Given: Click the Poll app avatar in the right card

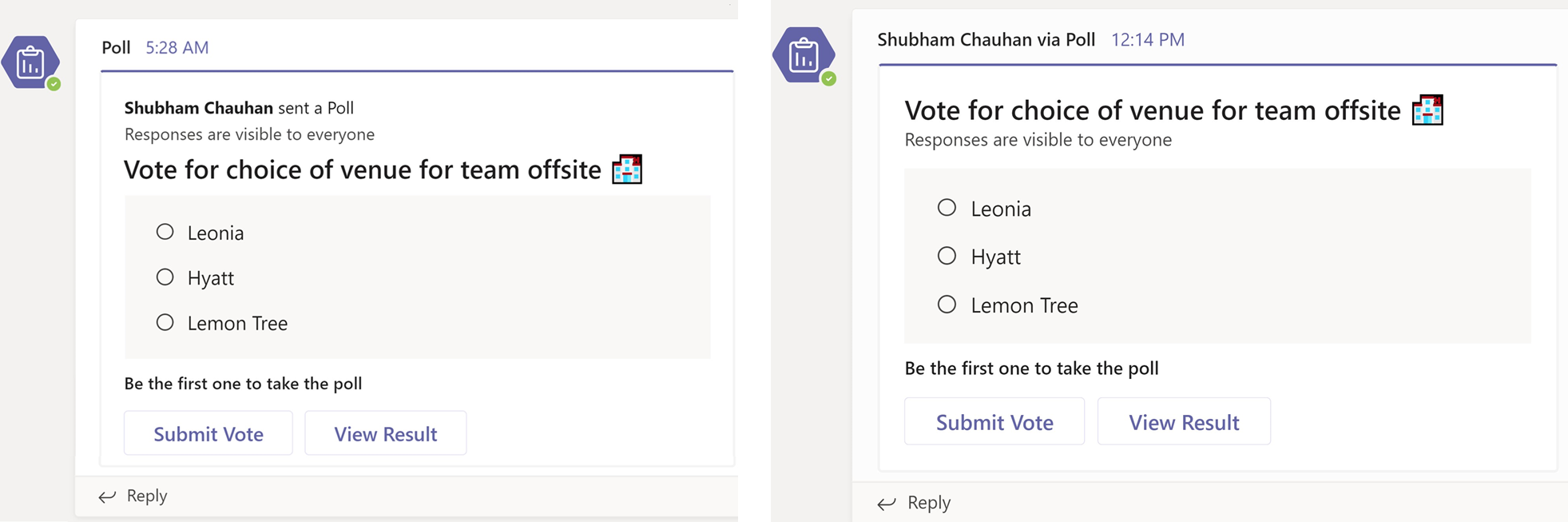Looking at the screenshot, I should pyautogui.click(x=804, y=55).
